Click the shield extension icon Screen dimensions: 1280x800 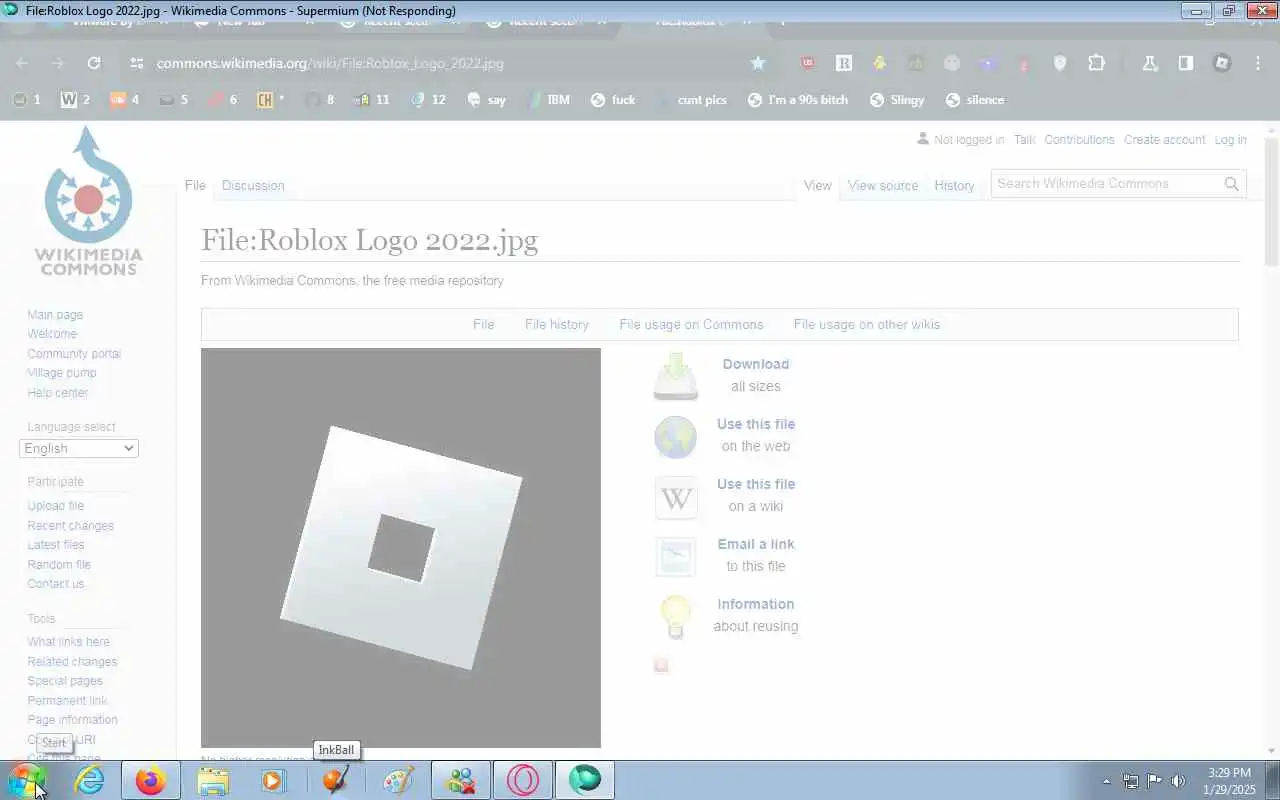pyautogui.click(x=1060, y=63)
